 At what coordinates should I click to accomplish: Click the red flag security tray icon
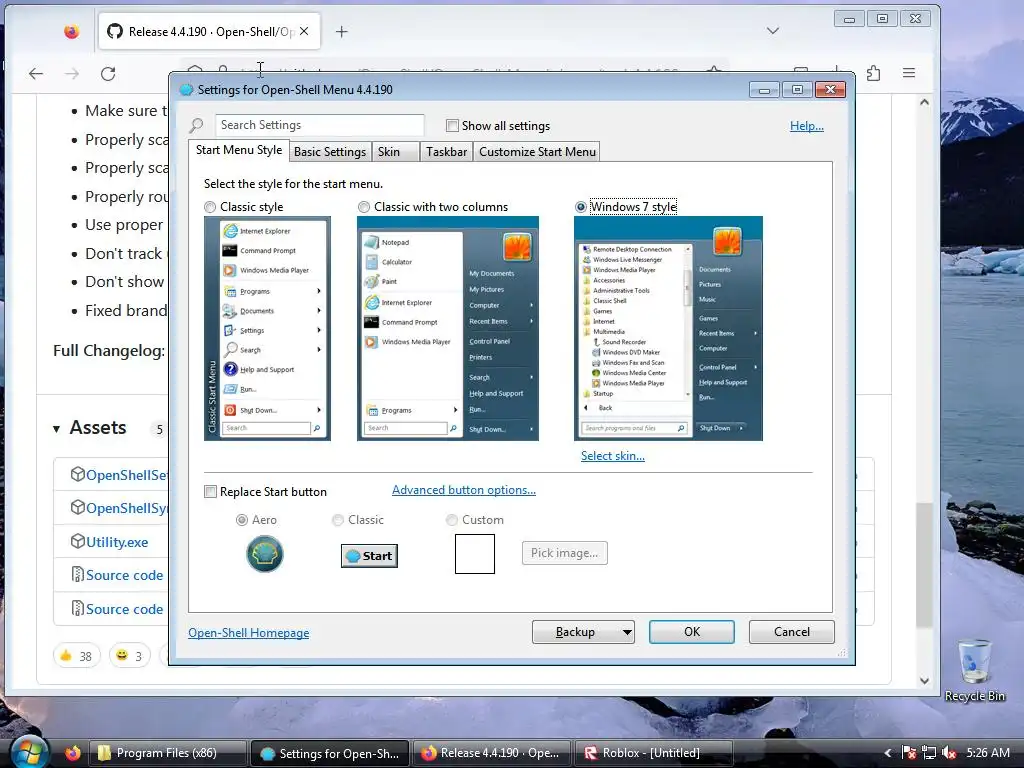tap(908, 753)
